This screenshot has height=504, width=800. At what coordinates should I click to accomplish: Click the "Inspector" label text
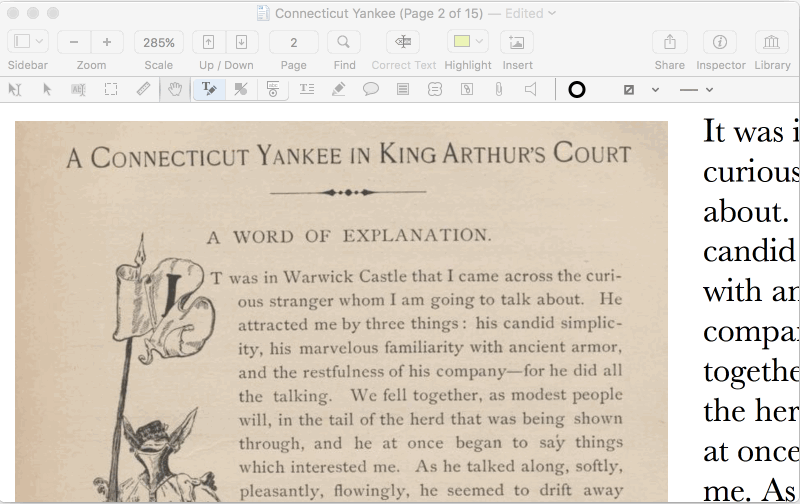[721, 65]
